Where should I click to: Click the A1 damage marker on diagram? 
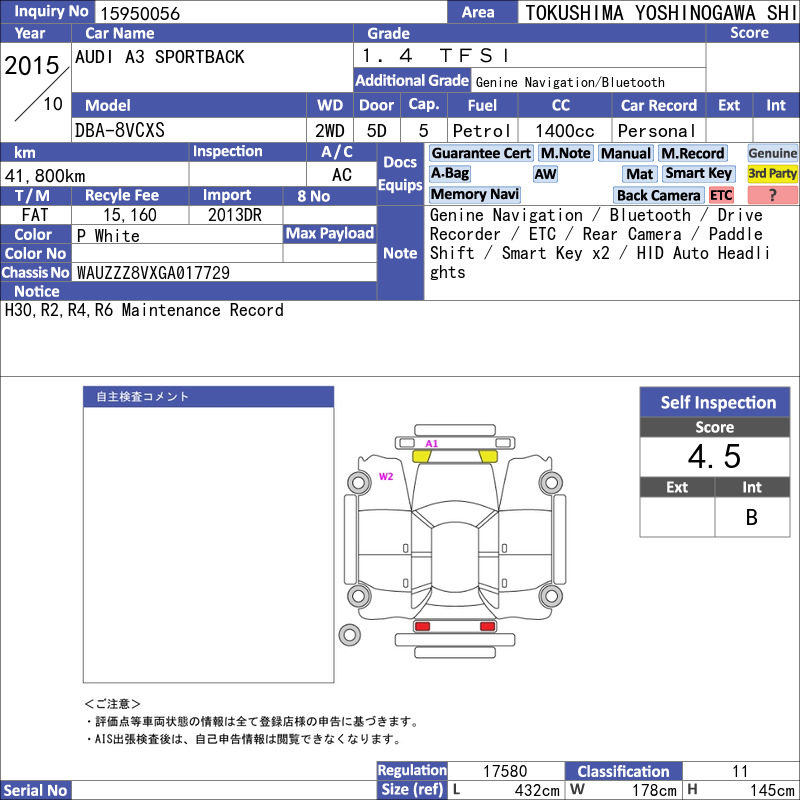[x=432, y=443]
